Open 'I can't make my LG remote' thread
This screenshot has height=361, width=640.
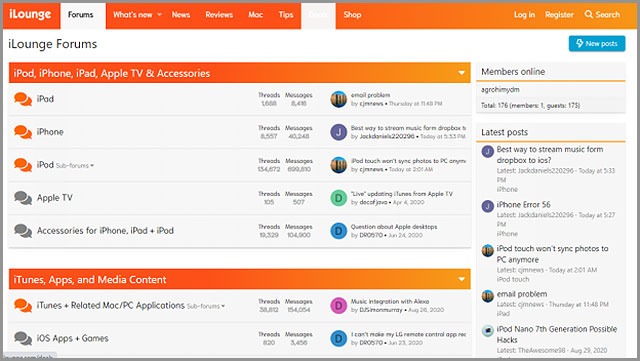[x=408, y=334]
